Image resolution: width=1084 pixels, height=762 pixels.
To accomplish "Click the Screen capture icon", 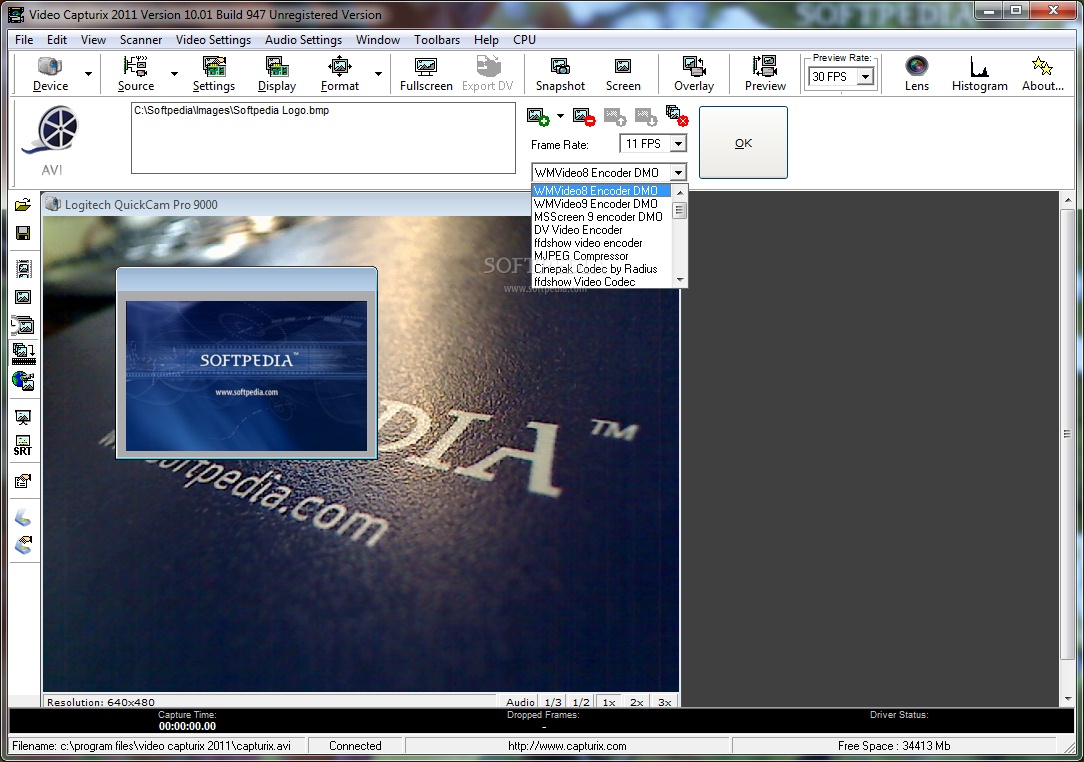I will pyautogui.click(x=623, y=74).
